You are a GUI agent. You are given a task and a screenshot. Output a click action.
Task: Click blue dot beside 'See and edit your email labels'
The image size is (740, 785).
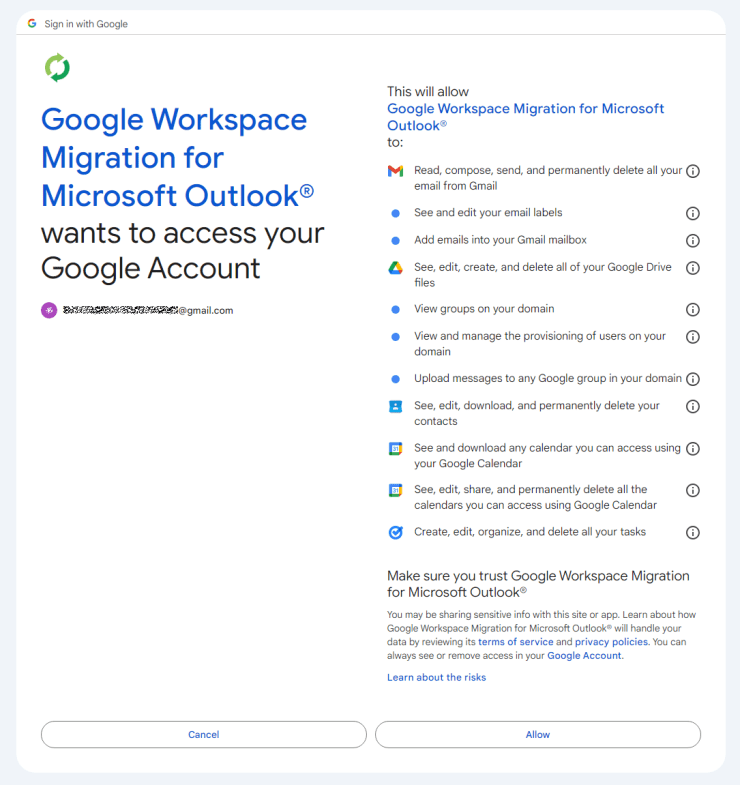point(396,213)
